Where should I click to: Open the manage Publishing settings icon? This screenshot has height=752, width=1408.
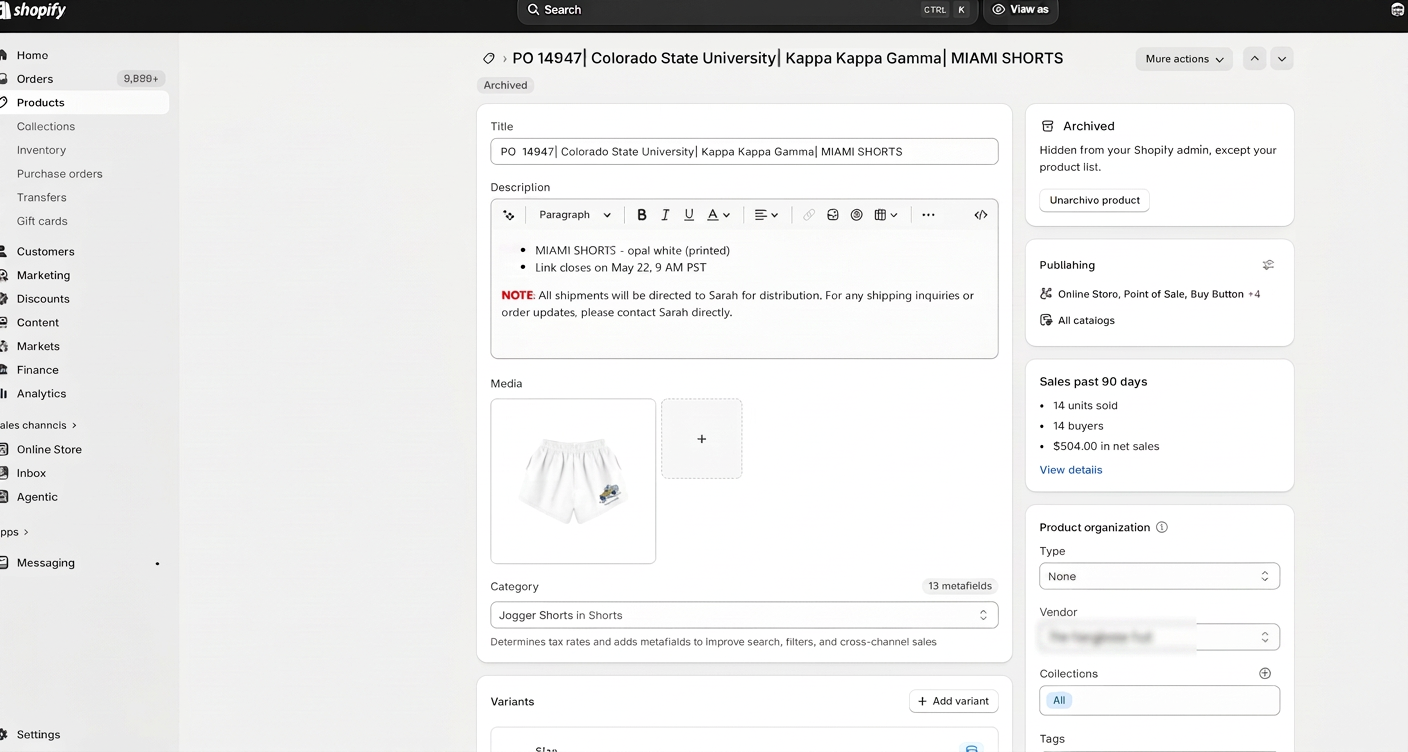pyautogui.click(x=1268, y=265)
